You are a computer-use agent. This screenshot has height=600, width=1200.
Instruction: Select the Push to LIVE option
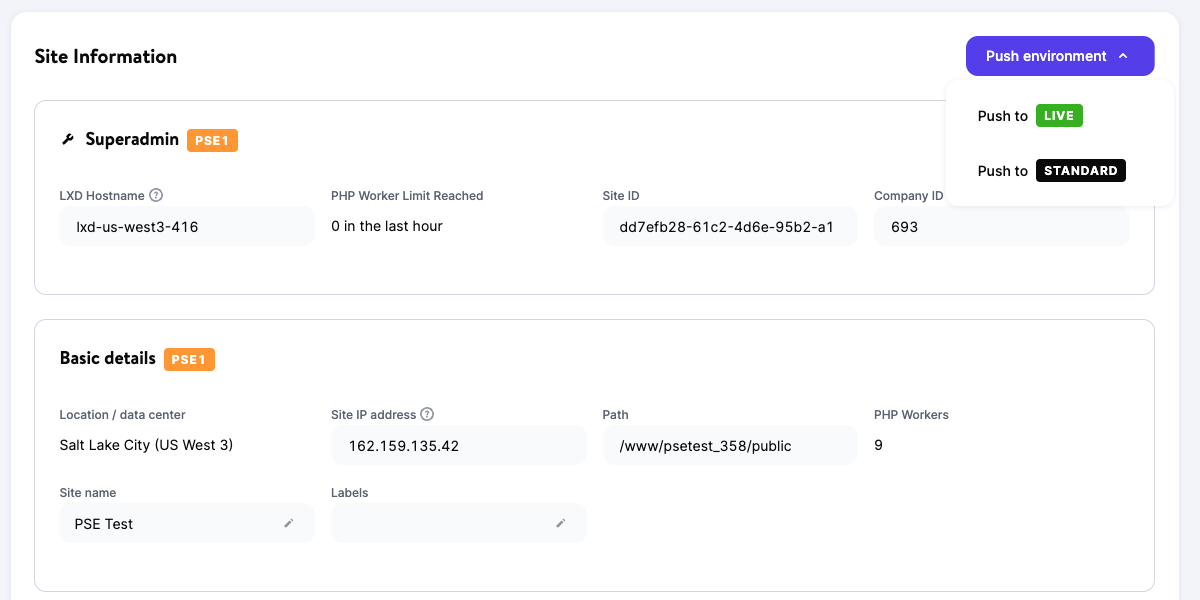click(1028, 115)
